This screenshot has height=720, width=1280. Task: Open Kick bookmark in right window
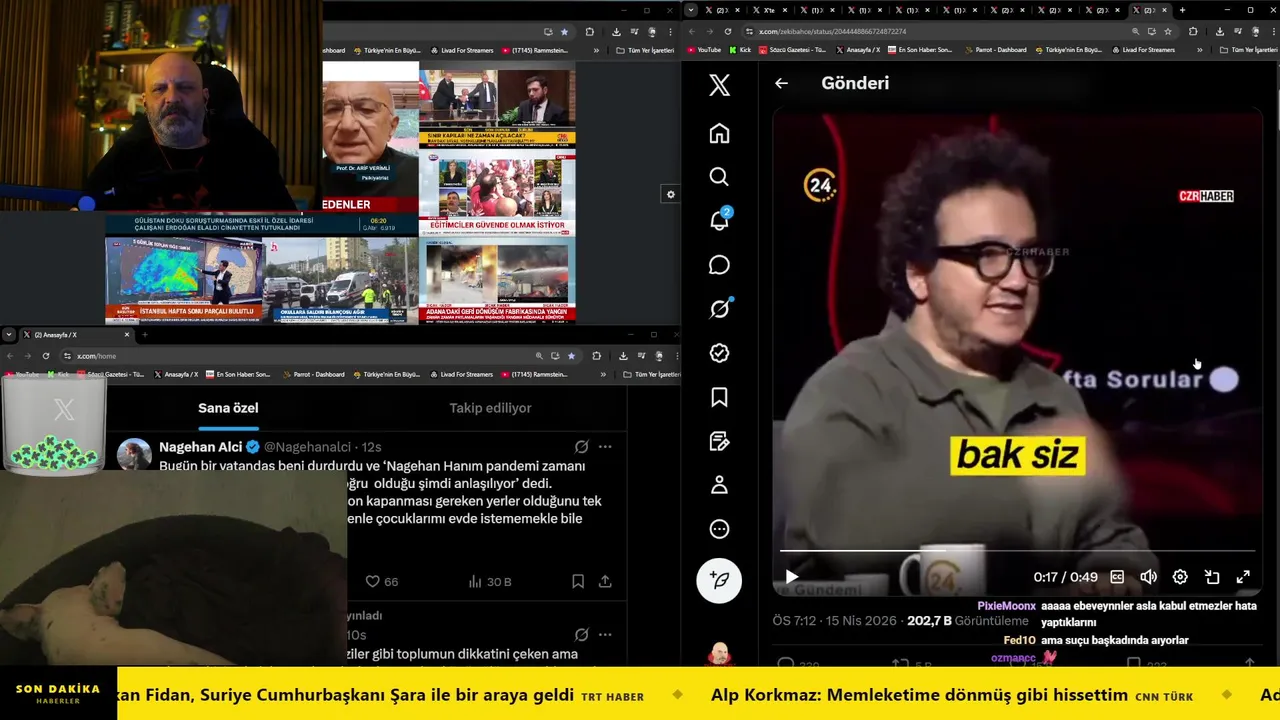(x=741, y=50)
